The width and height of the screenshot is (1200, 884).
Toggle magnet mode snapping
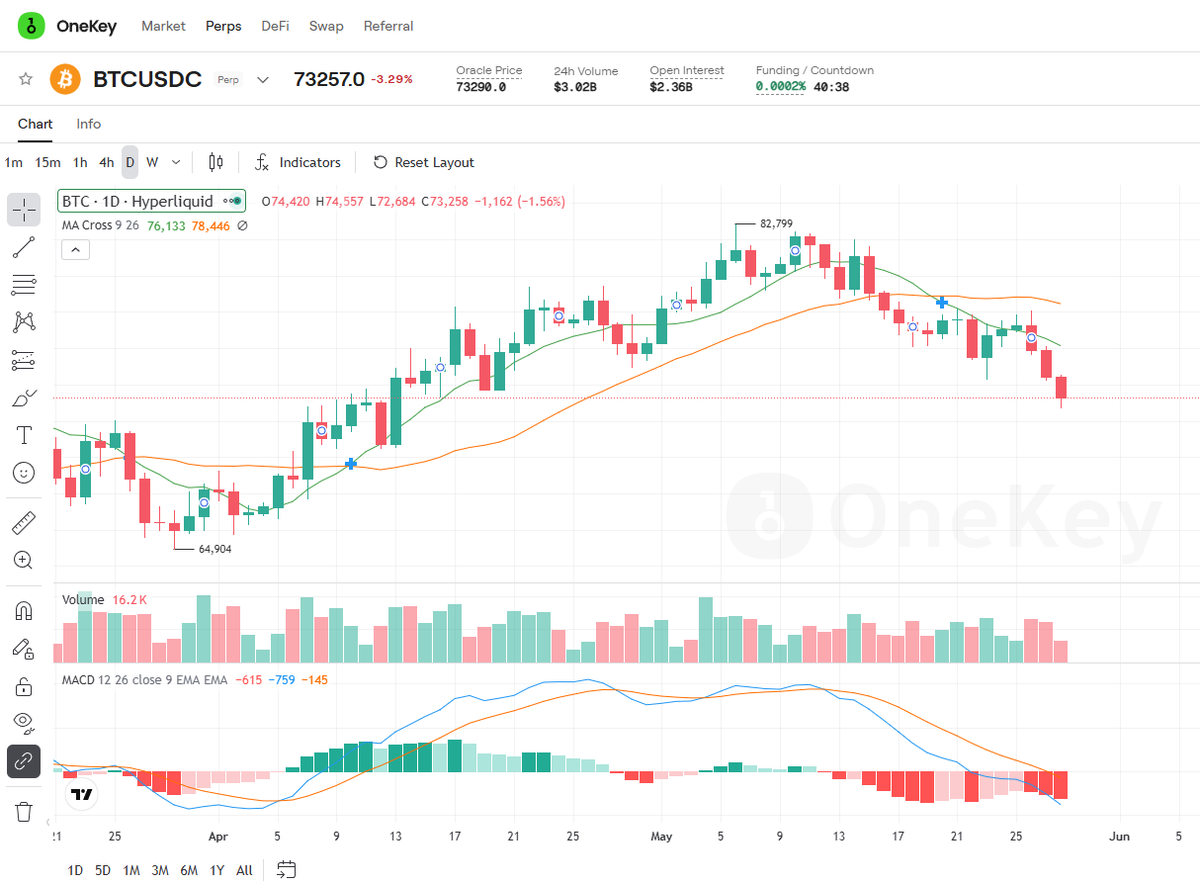24,610
